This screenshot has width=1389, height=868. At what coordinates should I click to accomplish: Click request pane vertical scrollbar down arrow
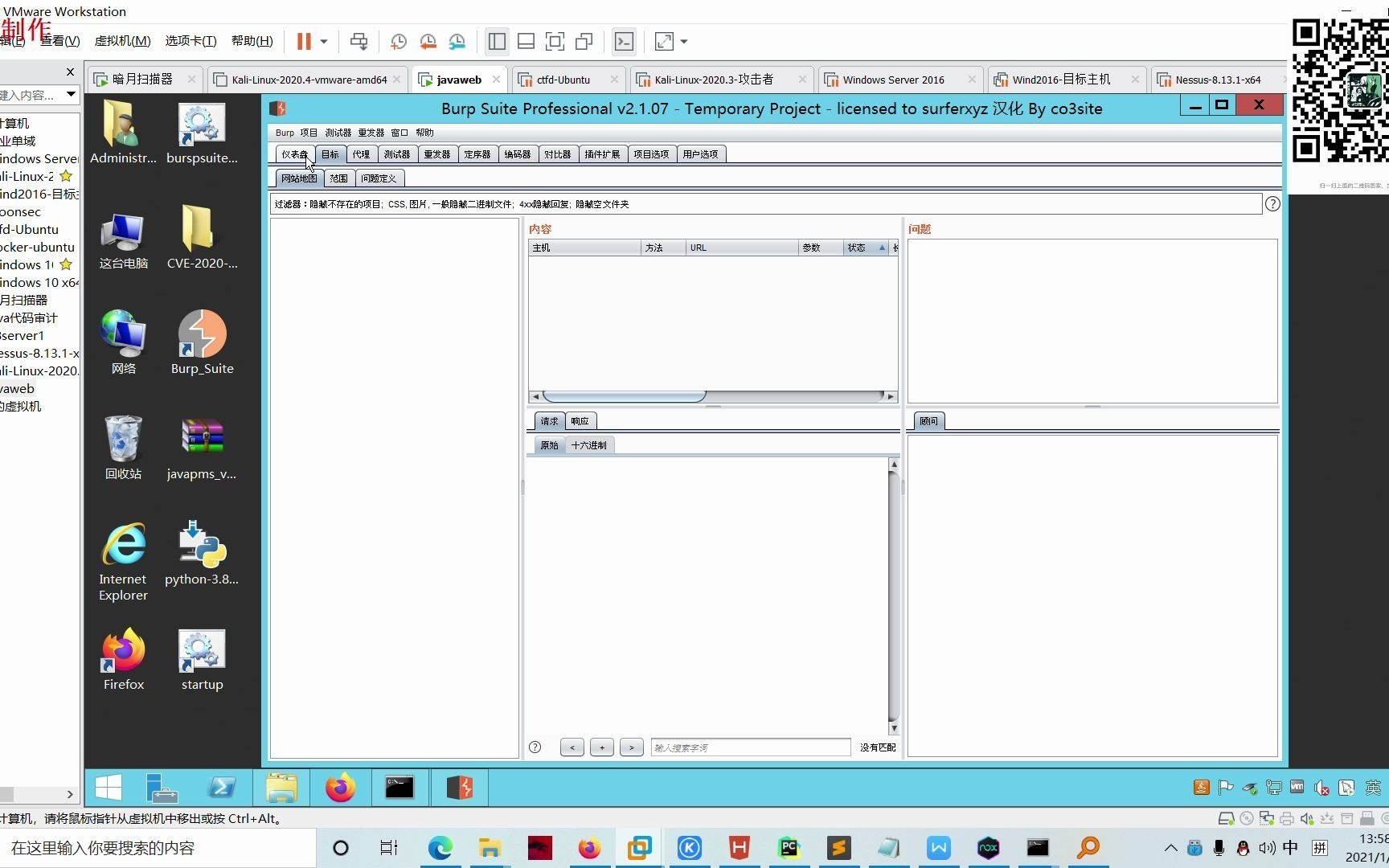tap(894, 729)
